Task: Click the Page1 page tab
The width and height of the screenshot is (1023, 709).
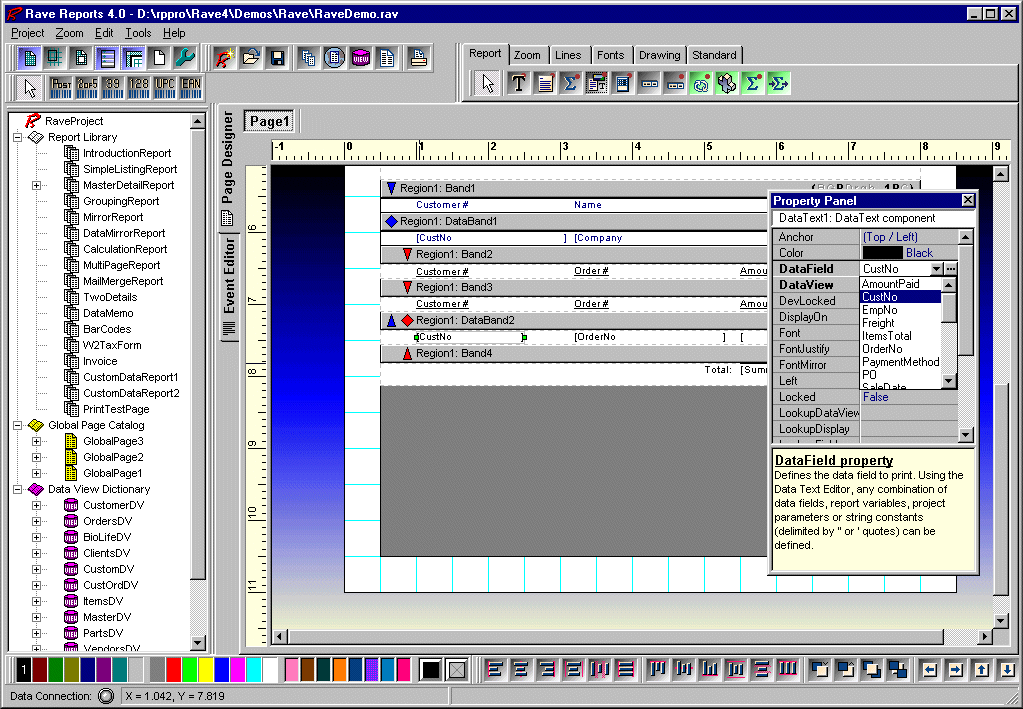Action: (x=269, y=121)
